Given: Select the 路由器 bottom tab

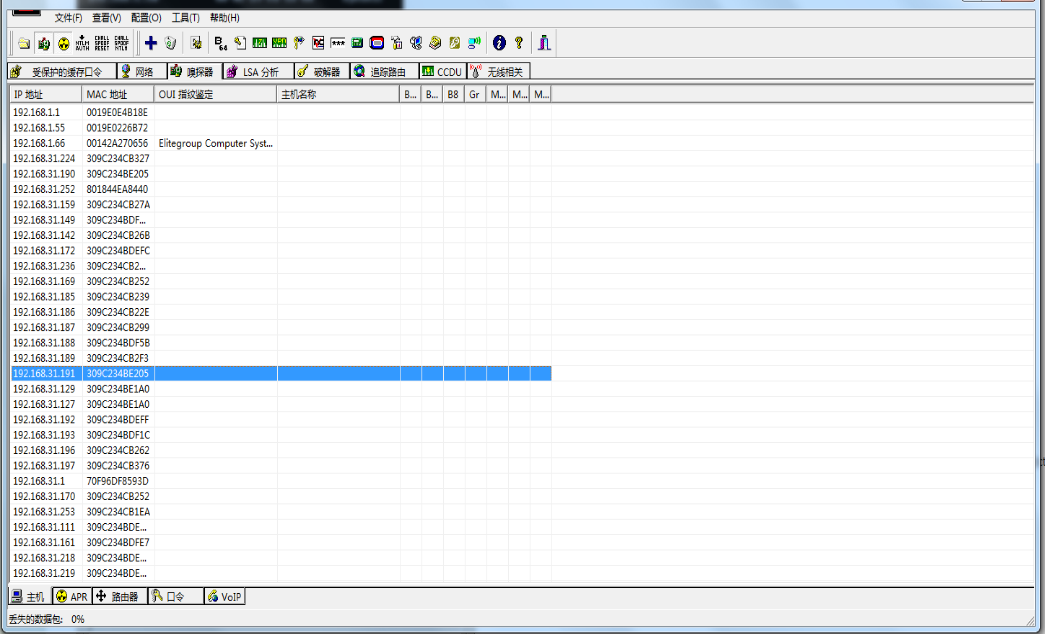Looking at the screenshot, I should 119,597.
